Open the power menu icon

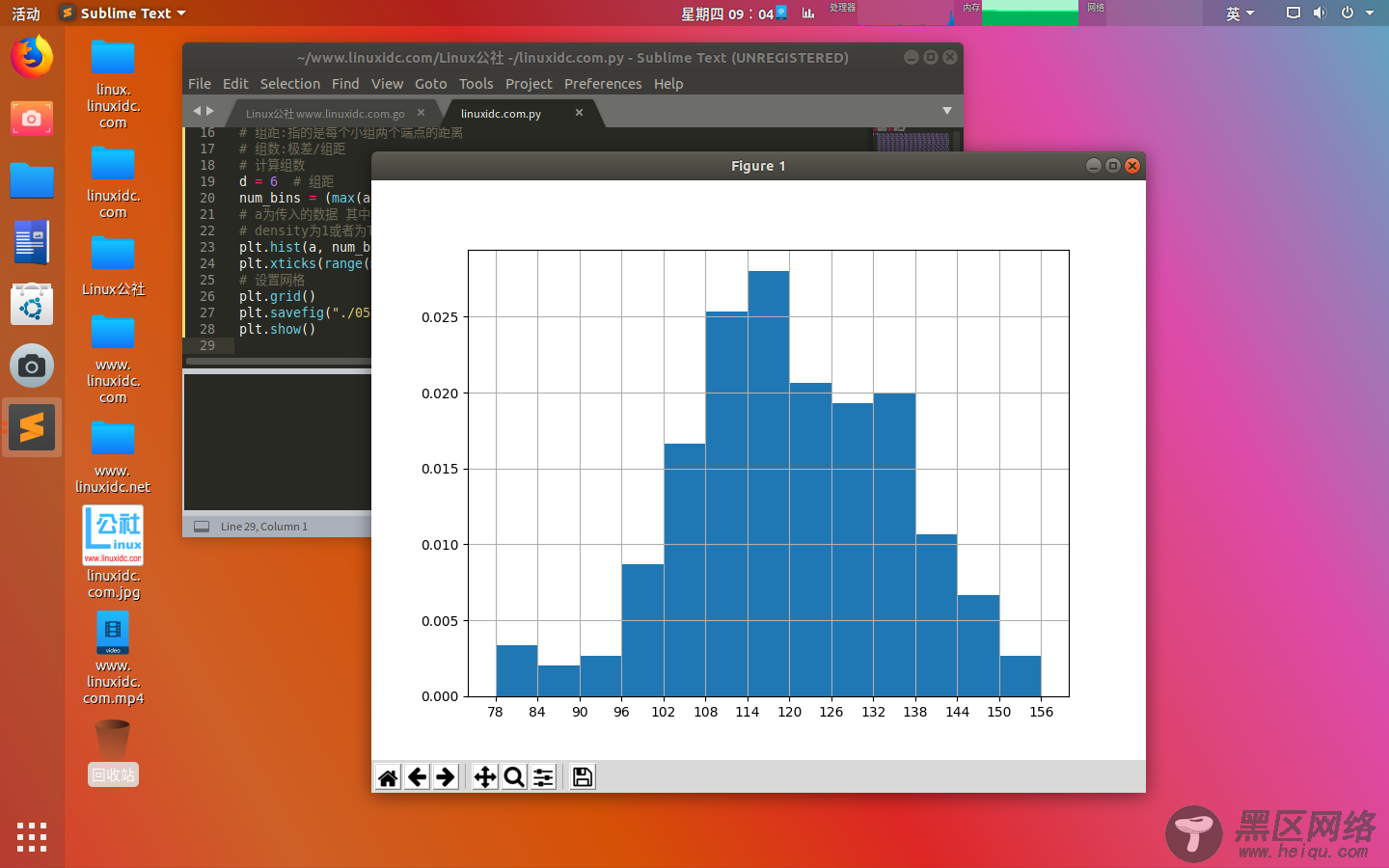1348,13
